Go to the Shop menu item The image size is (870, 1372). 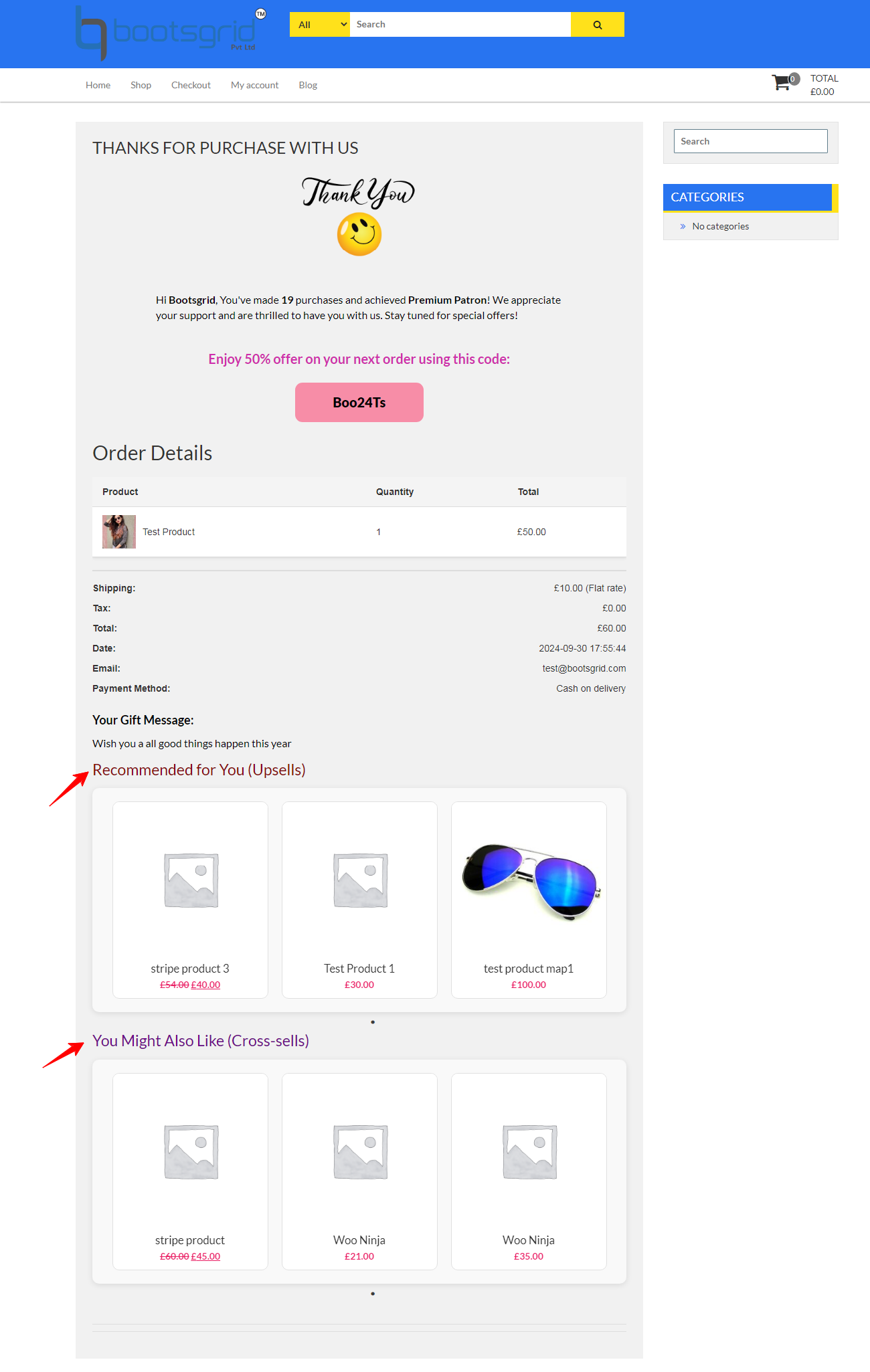click(x=141, y=85)
